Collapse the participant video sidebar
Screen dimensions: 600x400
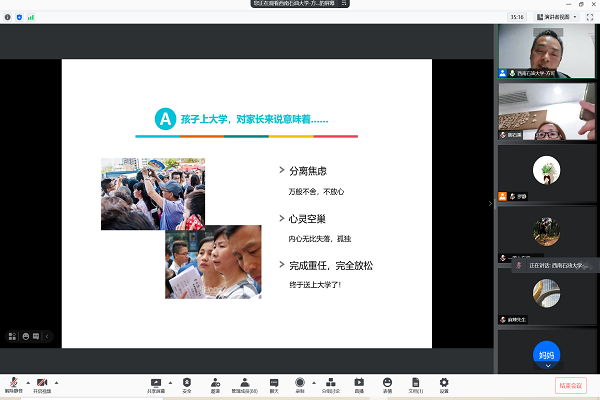tap(490, 203)
